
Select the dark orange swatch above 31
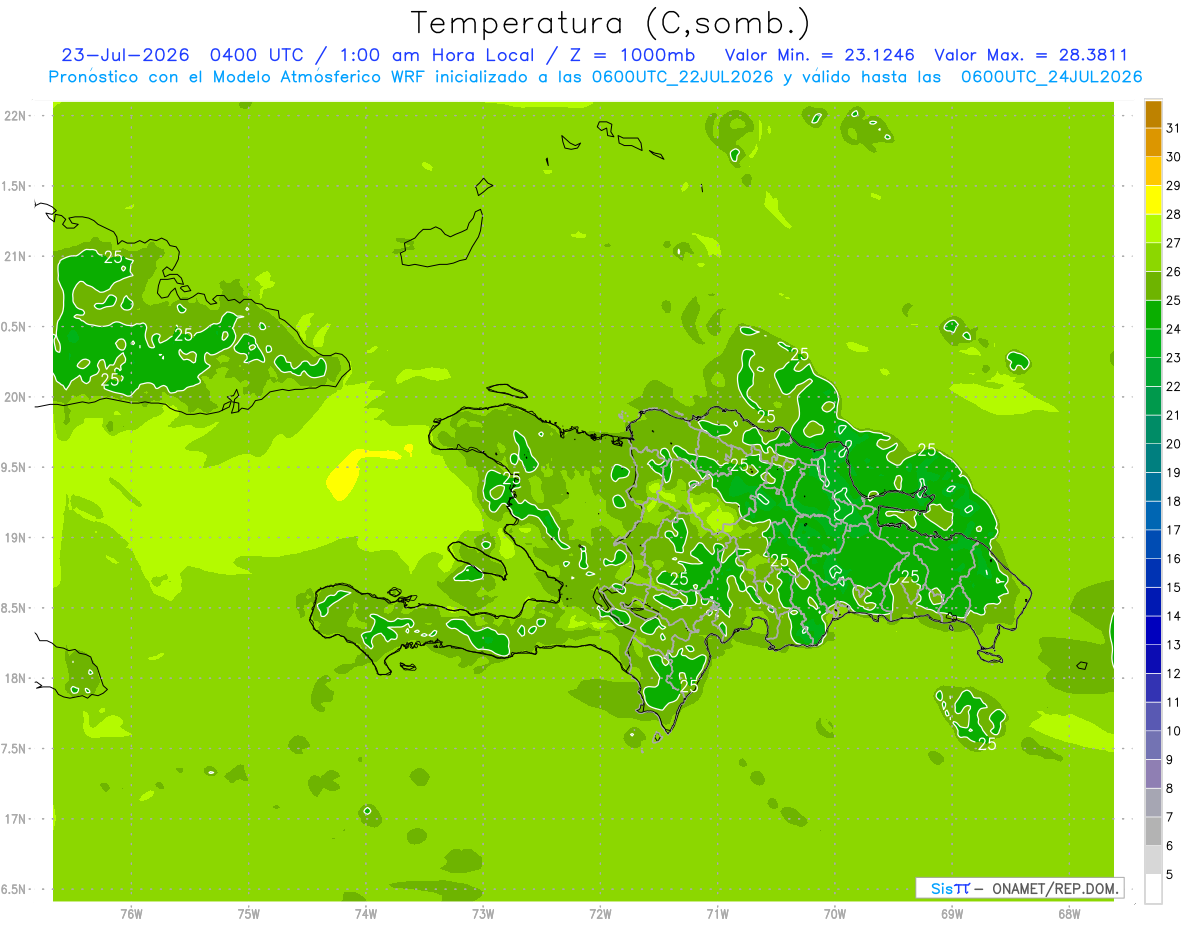[x=1153, y=114]
